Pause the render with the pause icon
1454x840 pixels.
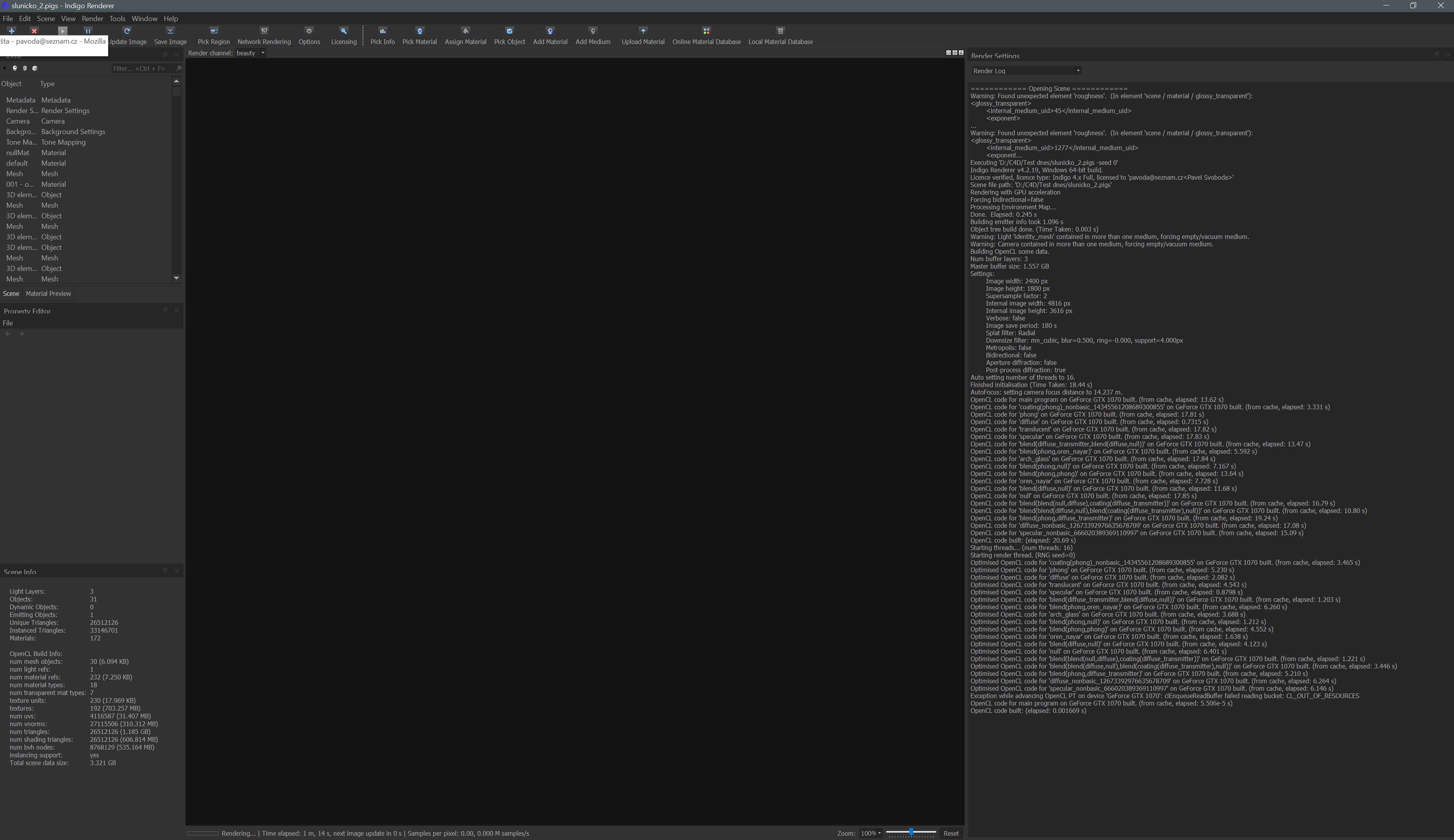pos(88,30)
